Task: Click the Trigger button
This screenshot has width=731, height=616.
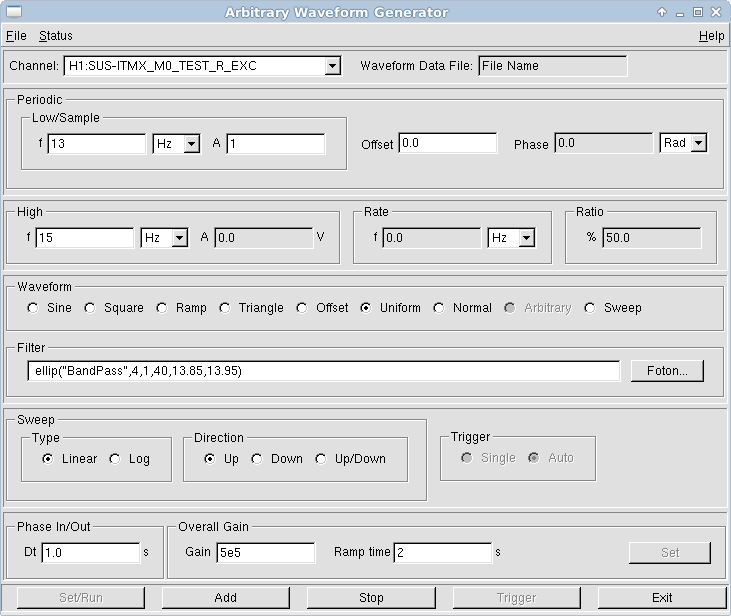Action: (517, 597)
